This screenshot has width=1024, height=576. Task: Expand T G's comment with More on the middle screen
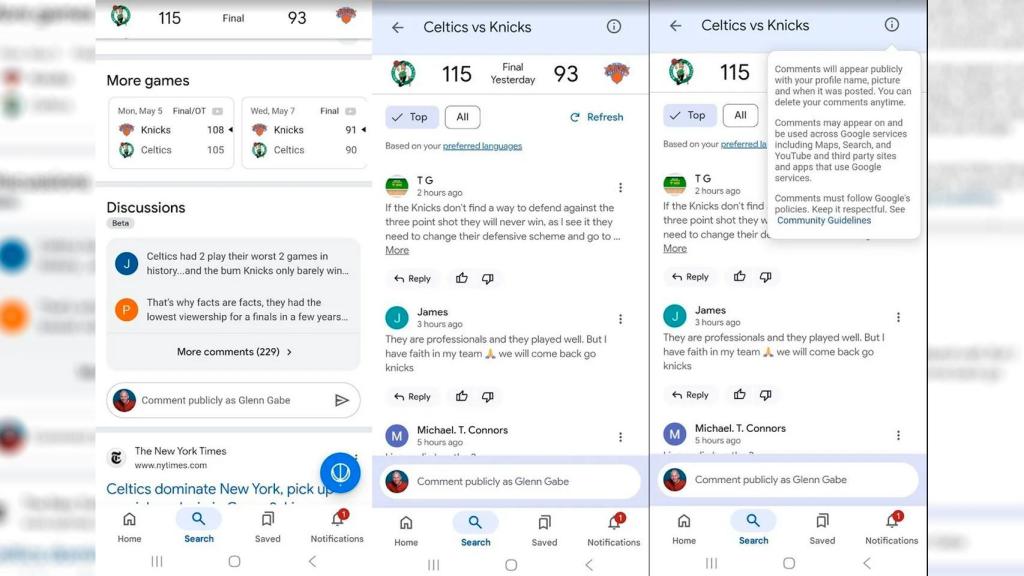click(397, 250)
